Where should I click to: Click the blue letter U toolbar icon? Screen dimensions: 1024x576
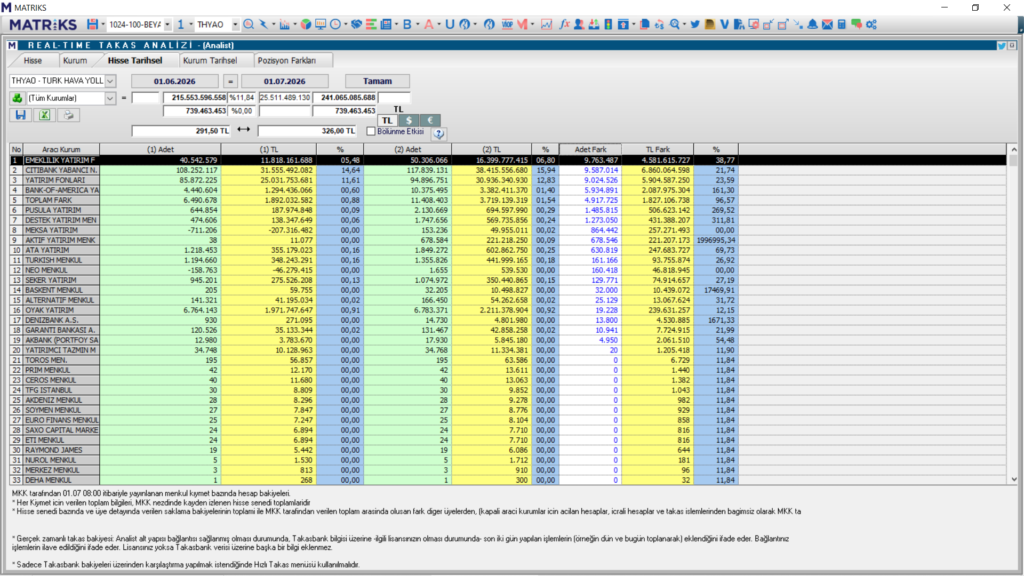[x=449, y=24]
